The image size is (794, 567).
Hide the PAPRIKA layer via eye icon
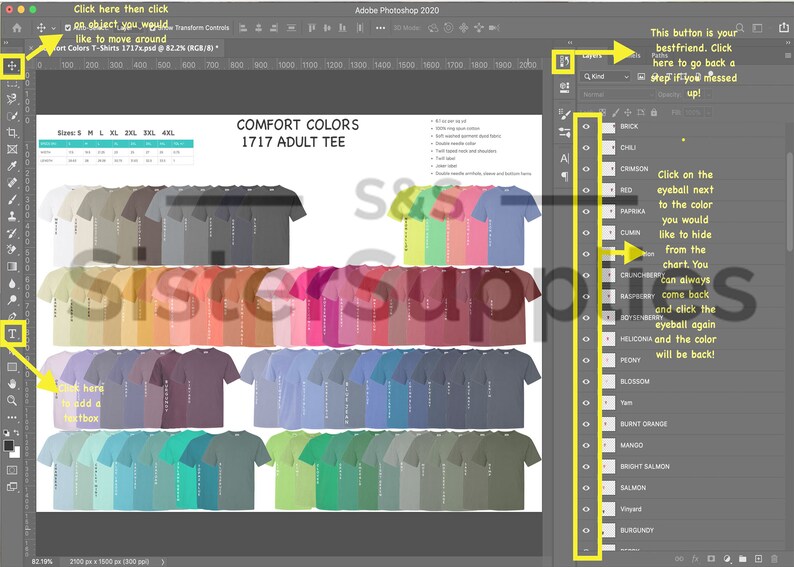point(586,212)
